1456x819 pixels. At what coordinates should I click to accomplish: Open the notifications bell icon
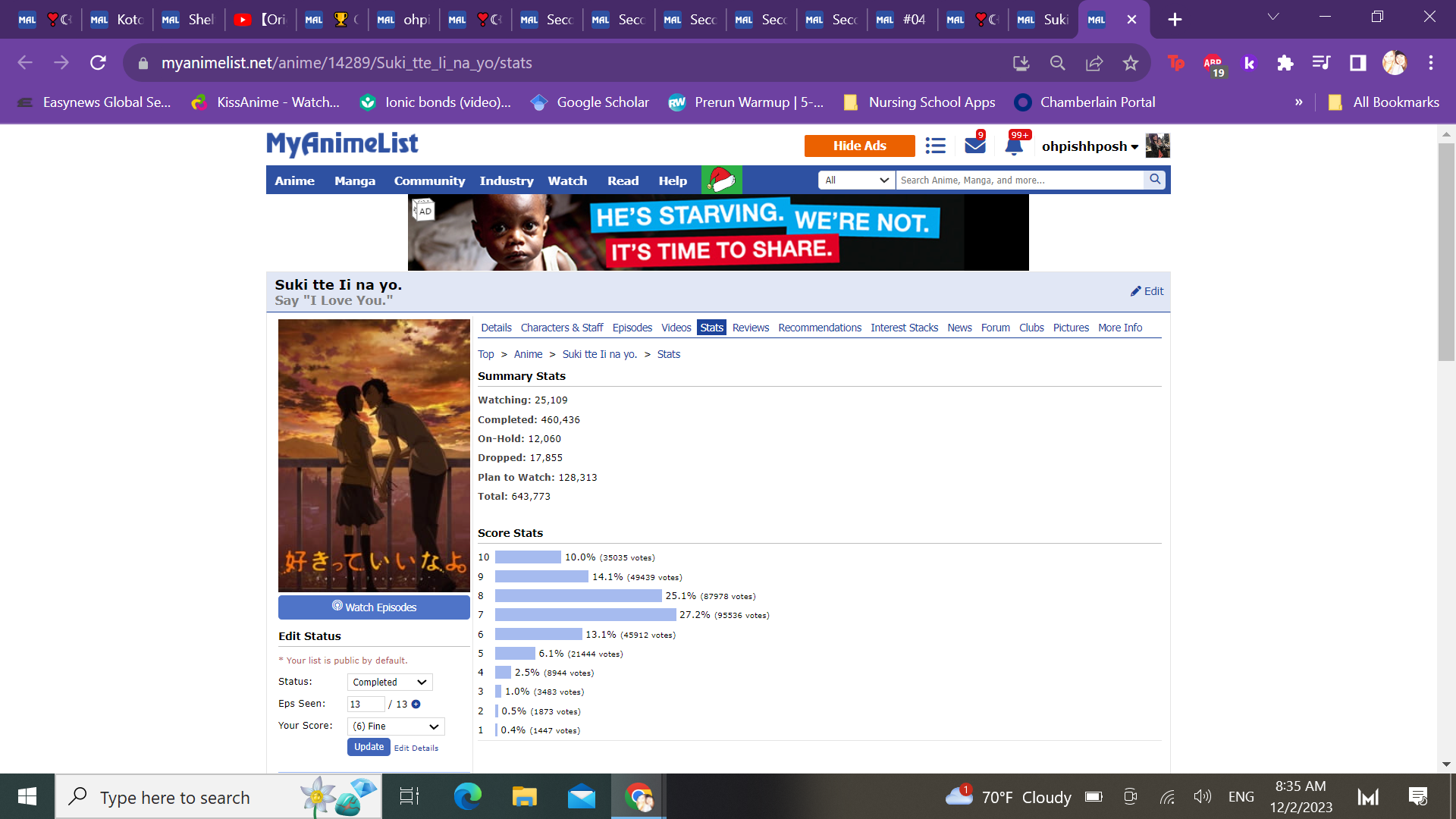pos(1014,146)
